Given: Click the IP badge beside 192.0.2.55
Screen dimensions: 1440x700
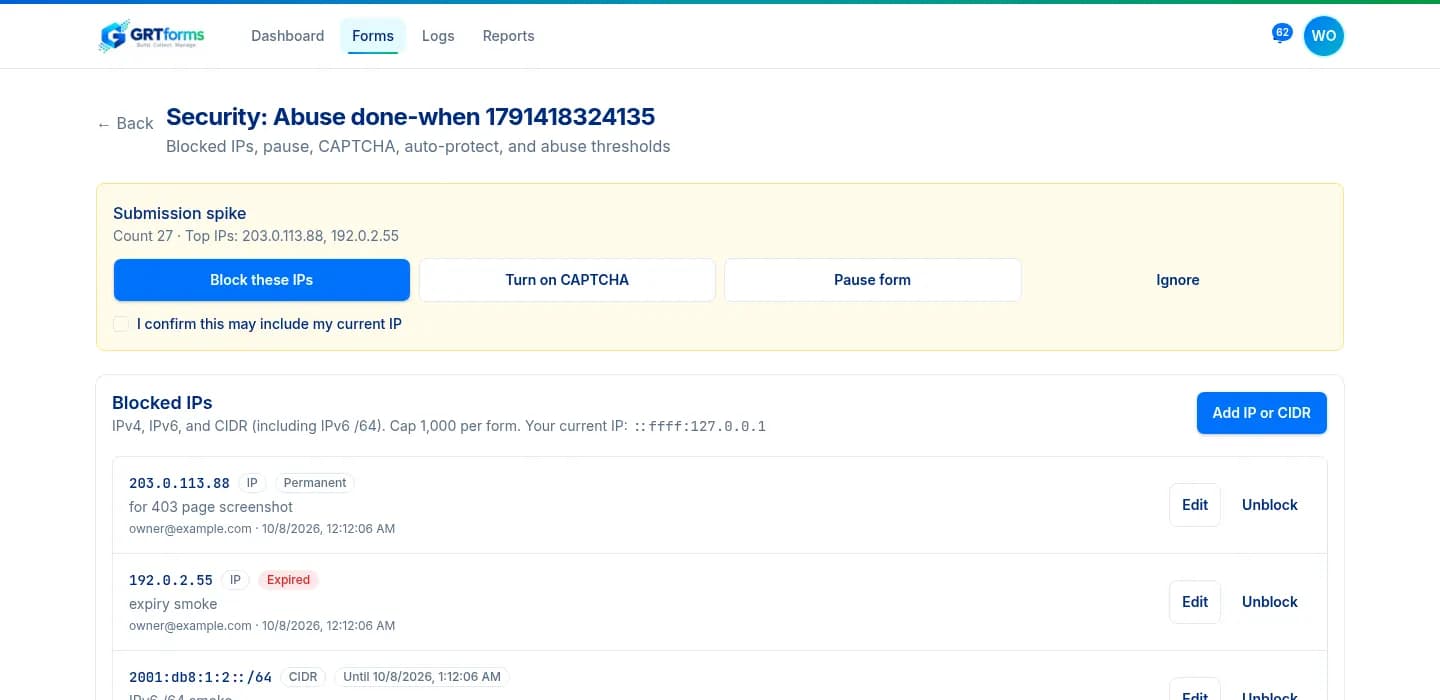Looking at the screenshot, I should pyautogui.click(x=235, y=580).
